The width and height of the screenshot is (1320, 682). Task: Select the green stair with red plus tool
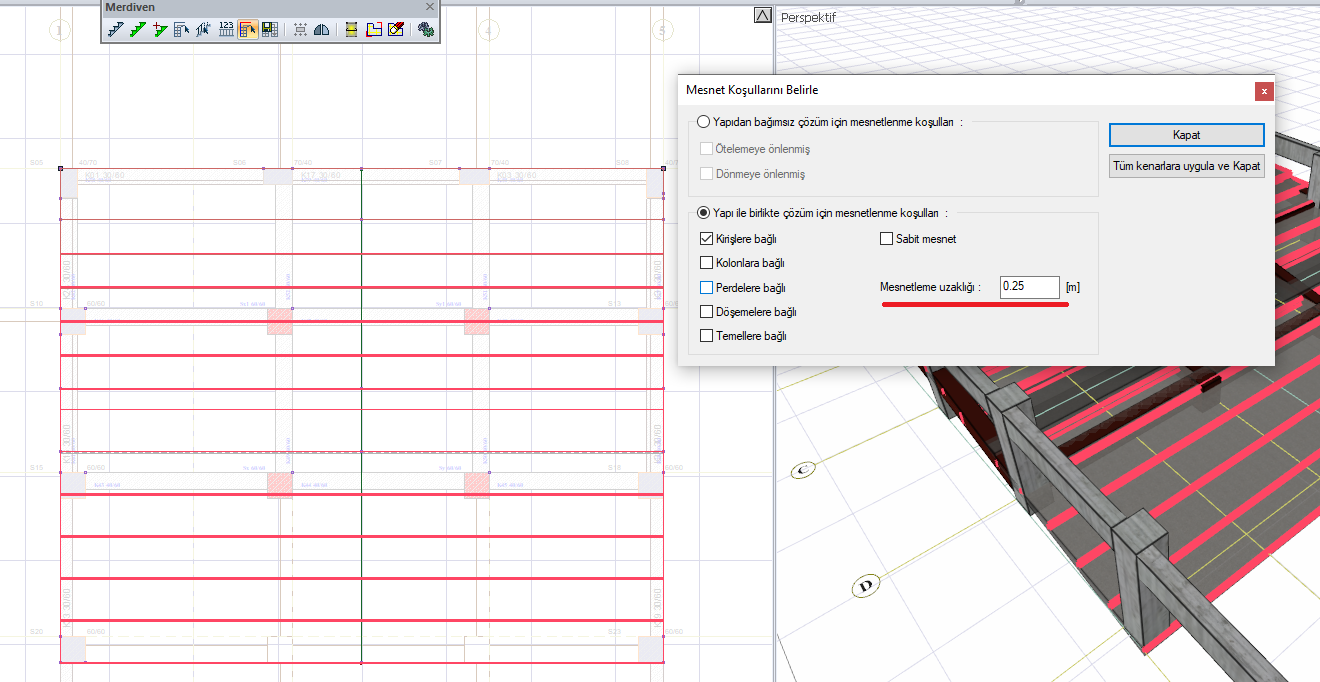tap(159, 30)
